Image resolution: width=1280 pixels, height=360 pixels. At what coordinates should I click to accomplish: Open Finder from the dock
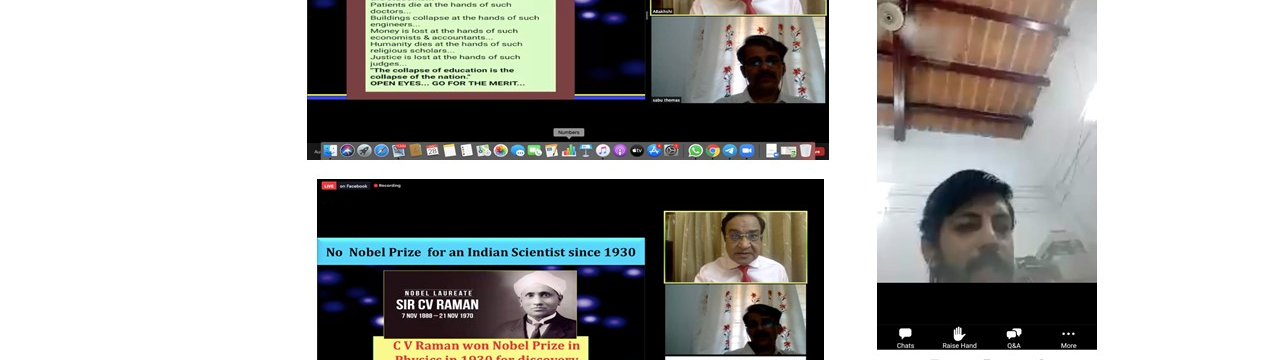[x=330, y=151]
